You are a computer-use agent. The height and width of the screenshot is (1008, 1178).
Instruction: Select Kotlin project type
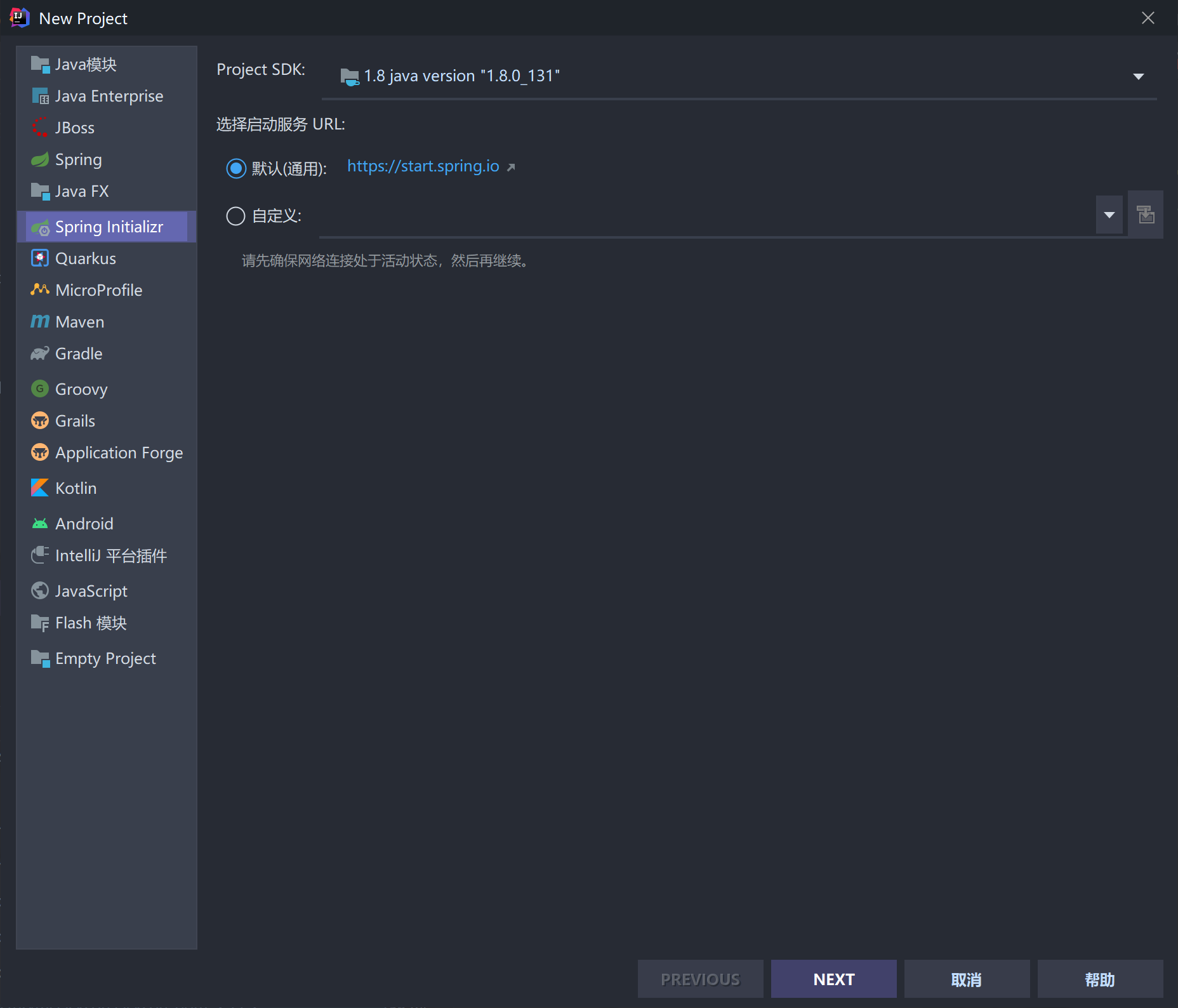coord(107,488)
